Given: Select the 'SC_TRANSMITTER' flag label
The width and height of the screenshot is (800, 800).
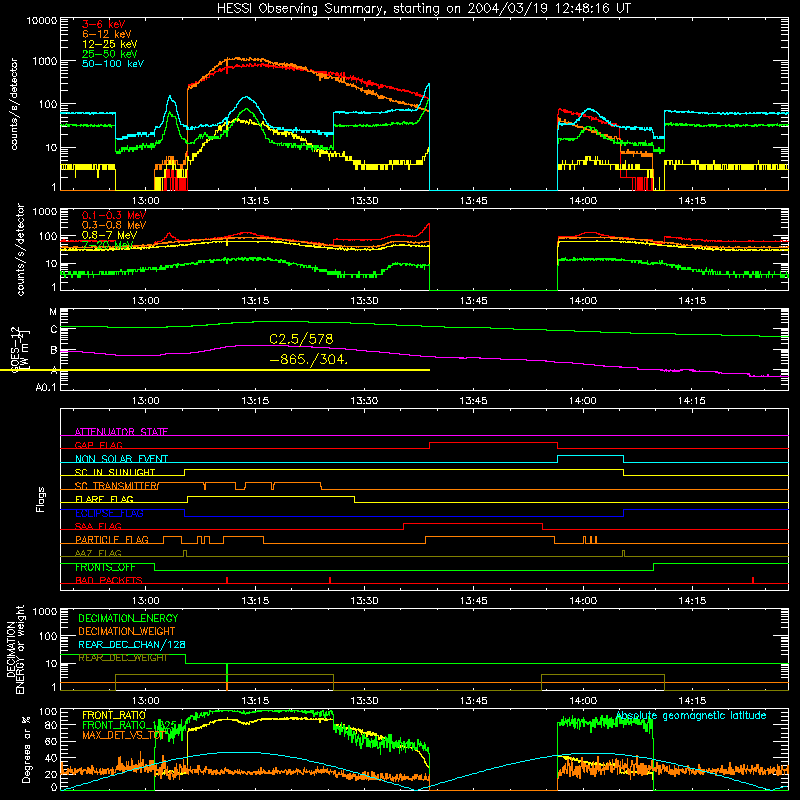Looking at the screenshot, I should pos(117,486).
